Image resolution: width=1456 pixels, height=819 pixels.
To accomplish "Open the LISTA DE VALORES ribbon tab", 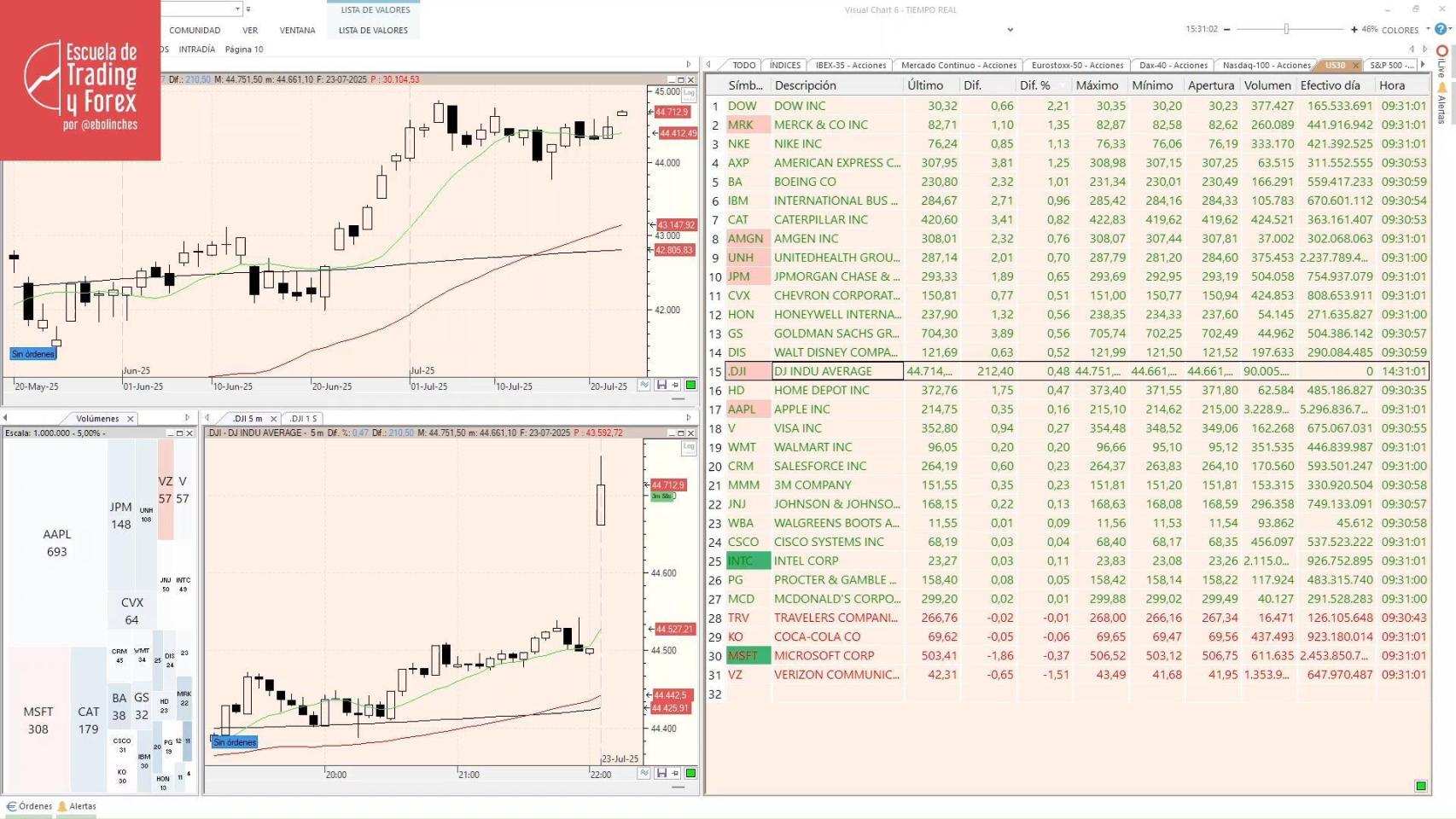I will tap(374, 30).
